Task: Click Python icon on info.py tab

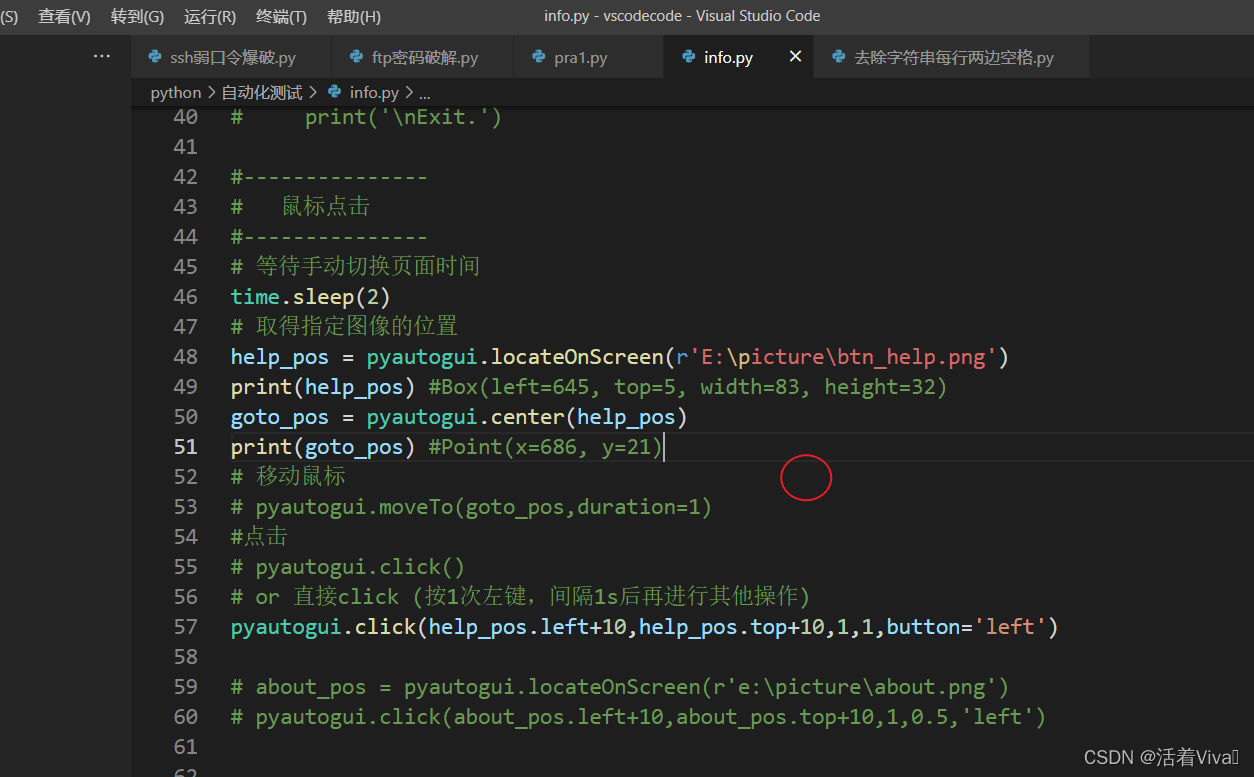Action: point(688,57)
